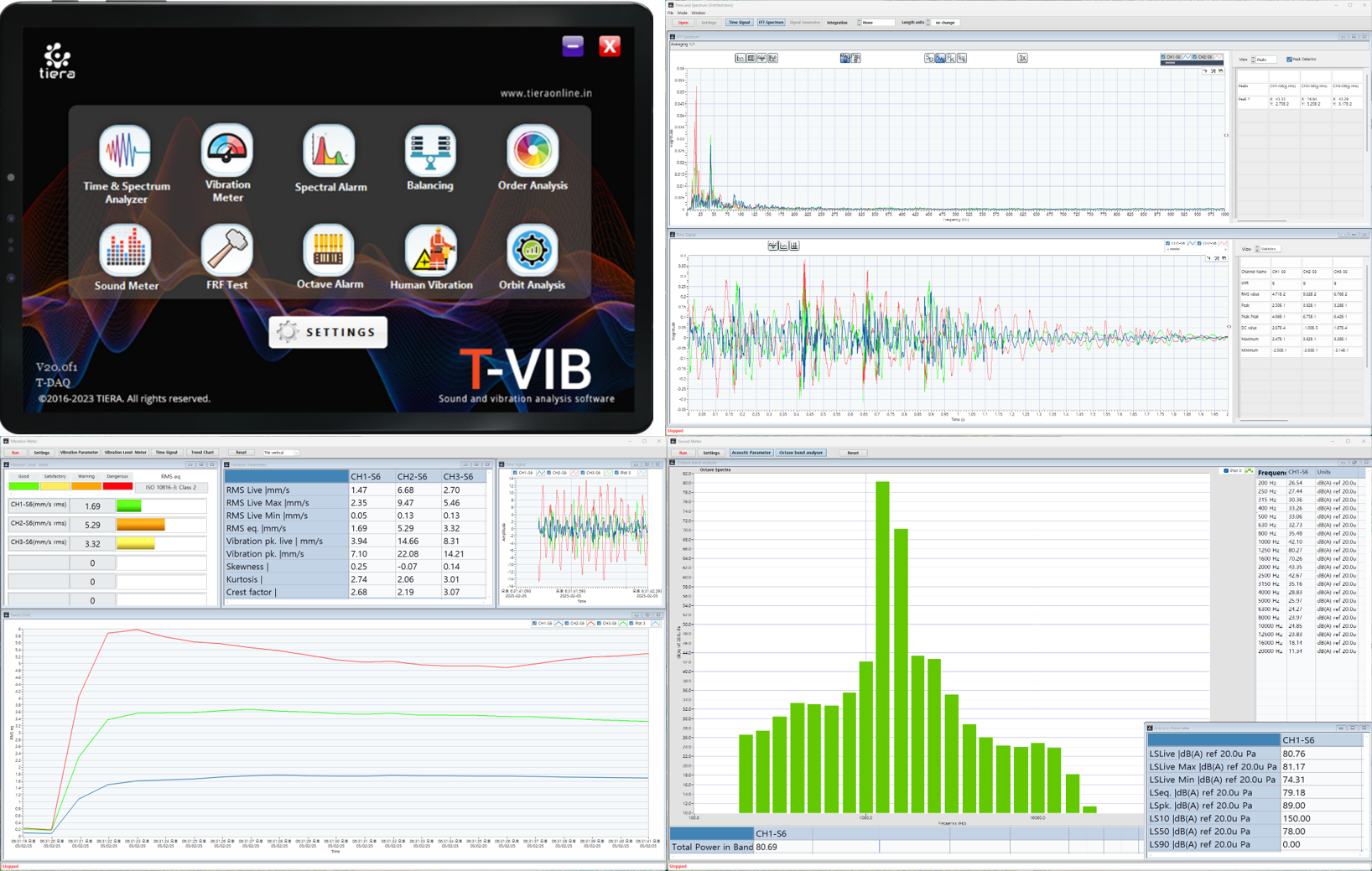
Task: Launch the FRF Test hammer icon
Action: (x=226, y=251)
